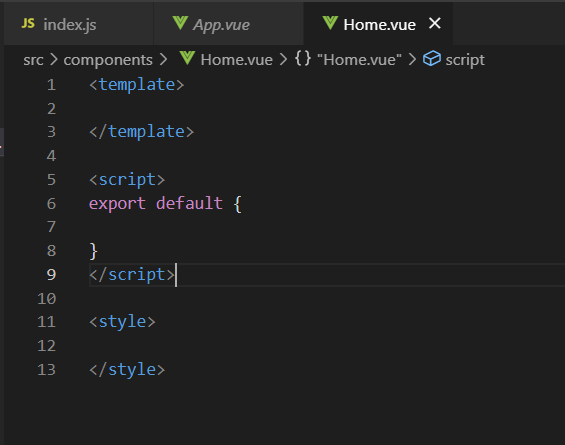Open the components breadcrumb dropdown
This screenshot has width=565, height=445.
(108, 60)
